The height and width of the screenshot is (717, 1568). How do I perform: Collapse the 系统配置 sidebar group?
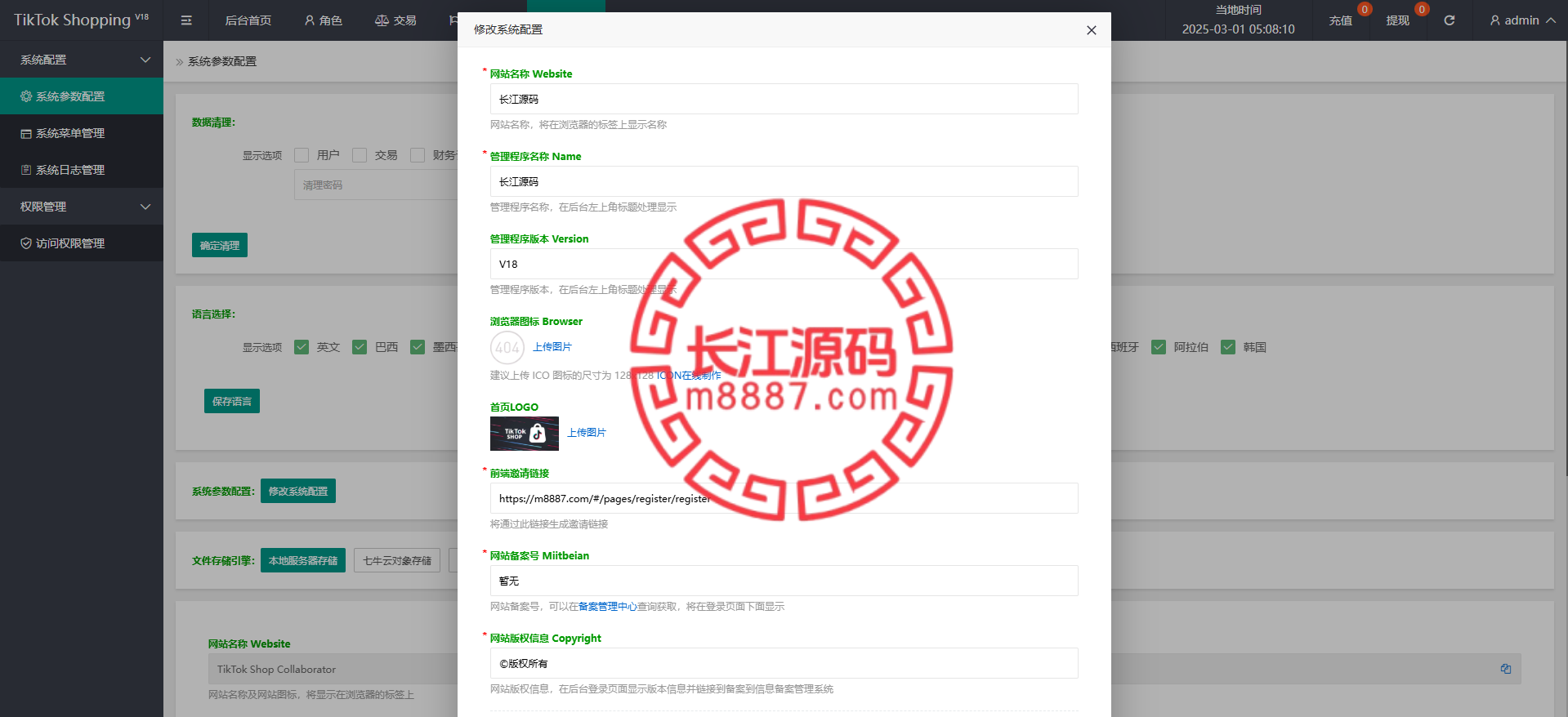82,60
